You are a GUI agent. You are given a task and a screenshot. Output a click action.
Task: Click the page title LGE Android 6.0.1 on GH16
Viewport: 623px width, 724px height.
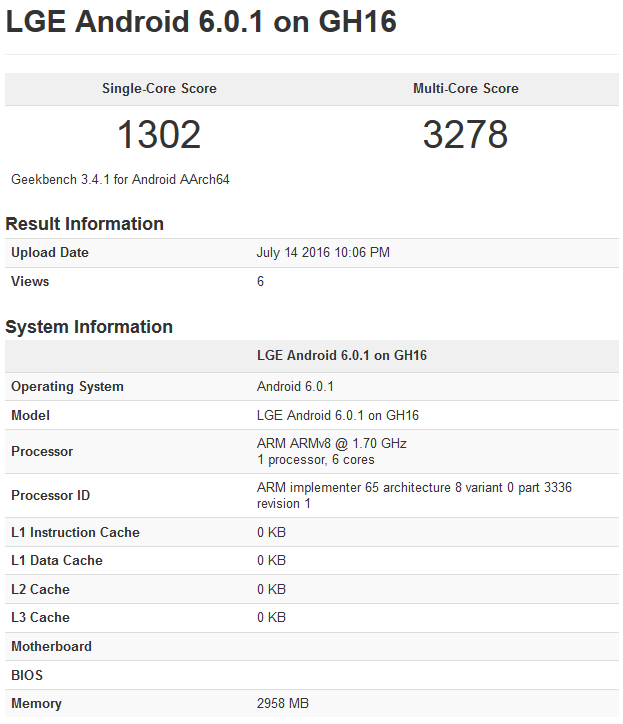click(x=201, y=22)
